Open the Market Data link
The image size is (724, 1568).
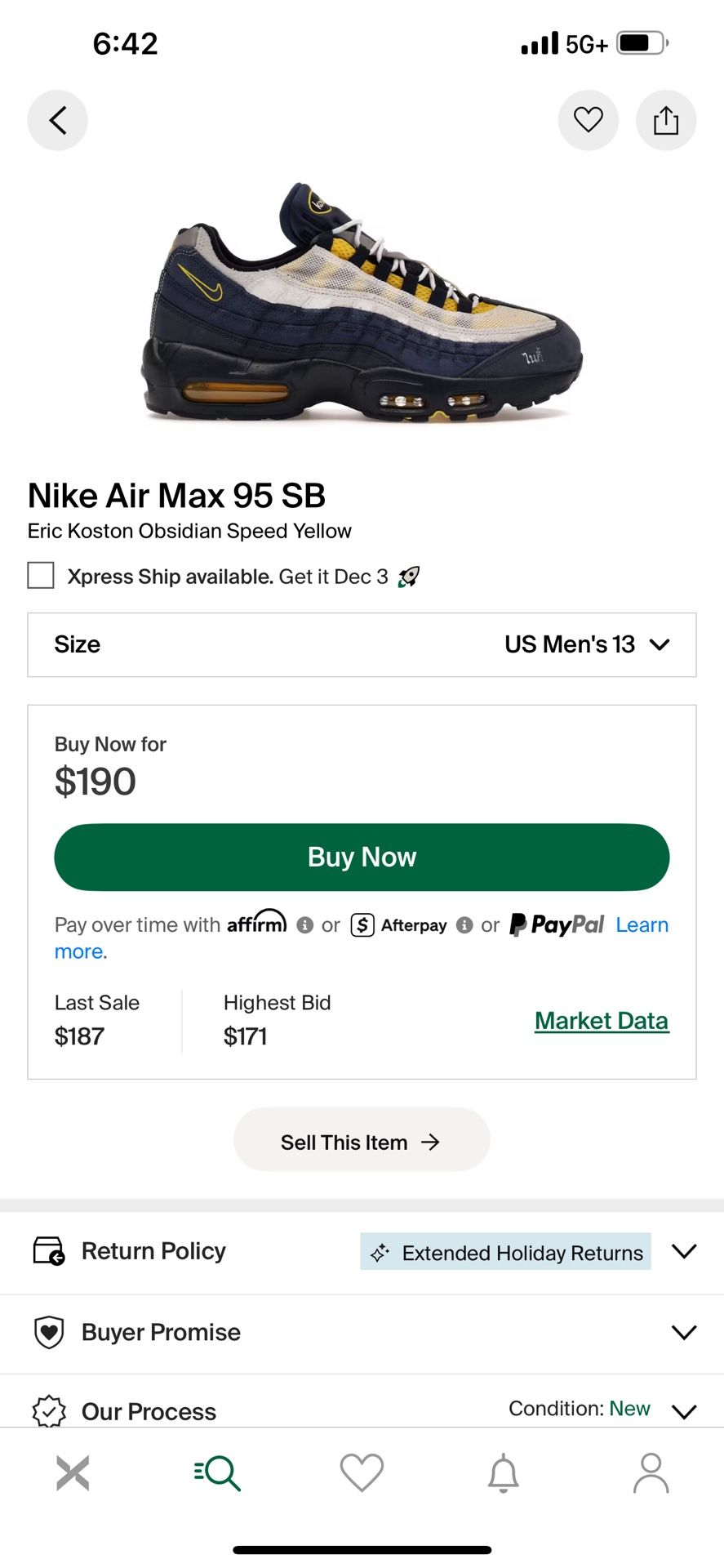point(602,1021)
